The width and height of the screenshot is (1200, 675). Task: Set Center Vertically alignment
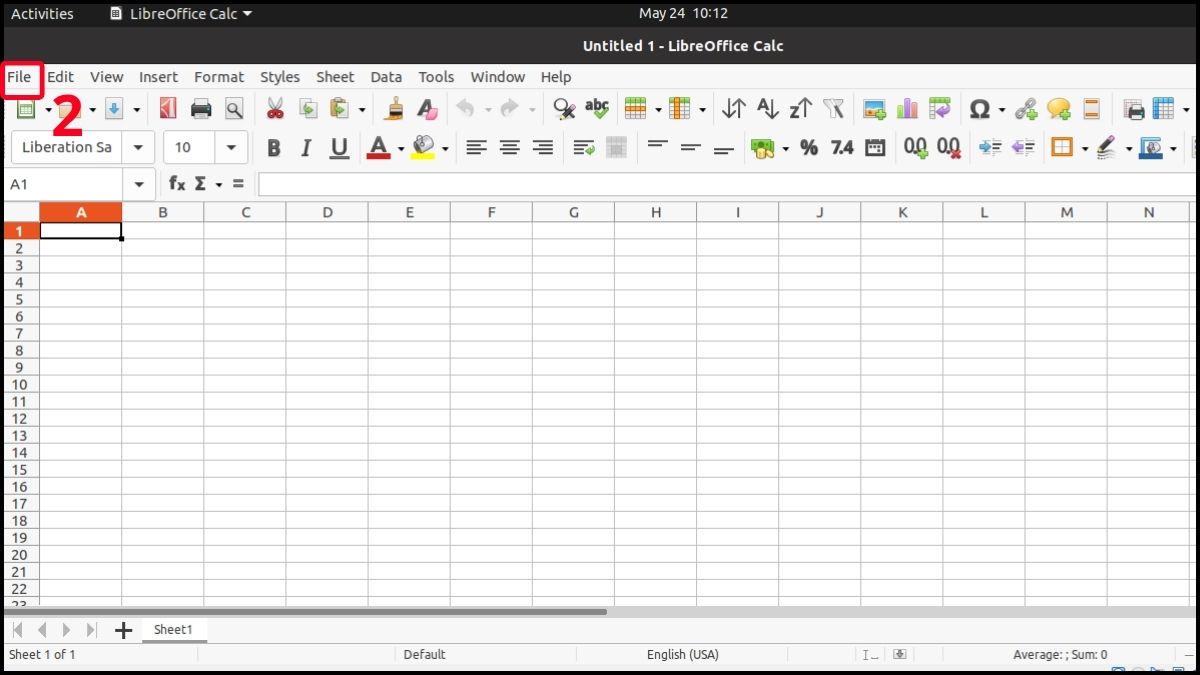(x=690, y=148)
